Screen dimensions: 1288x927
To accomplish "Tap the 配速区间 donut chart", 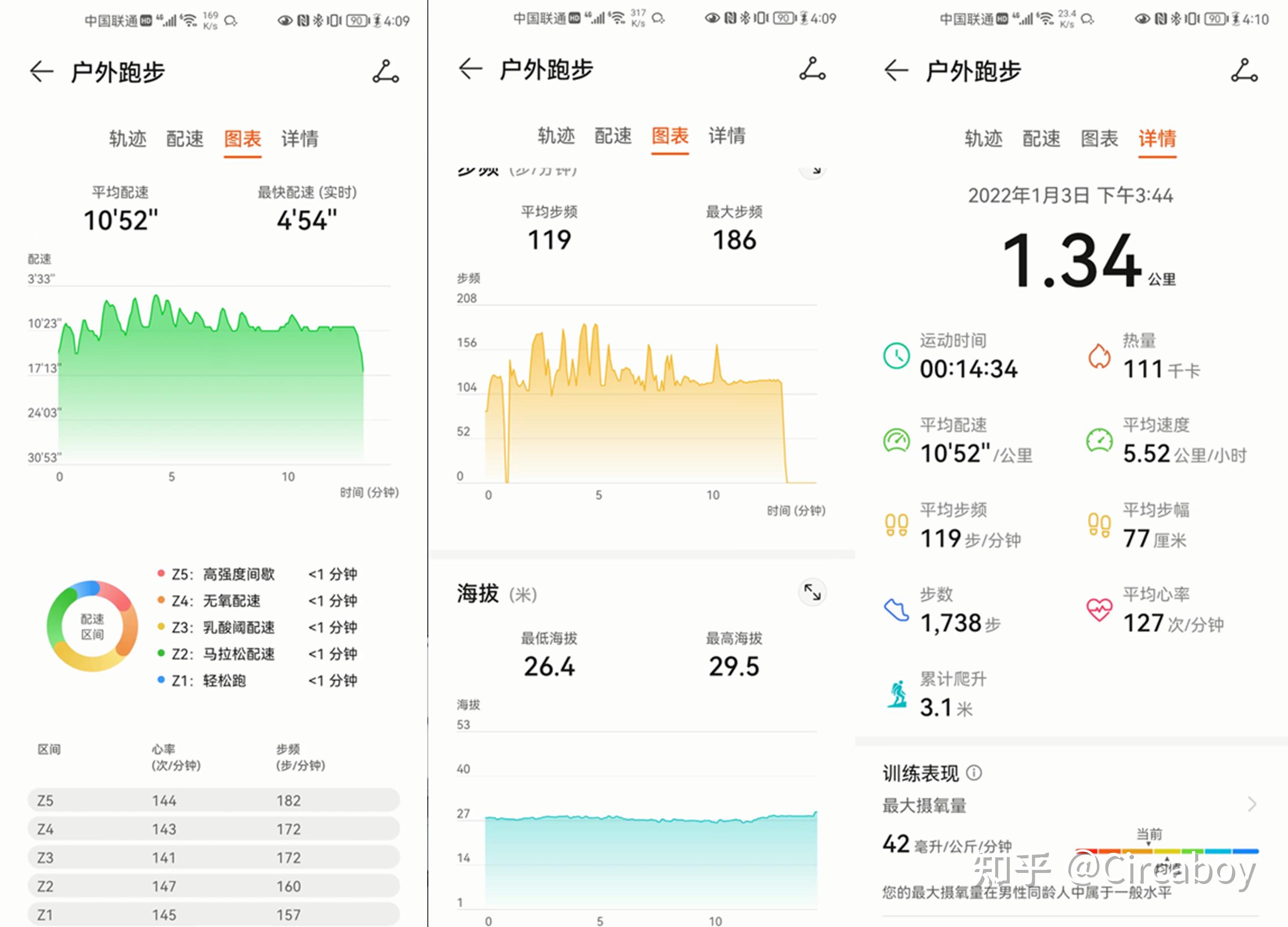I will (93, 626).
